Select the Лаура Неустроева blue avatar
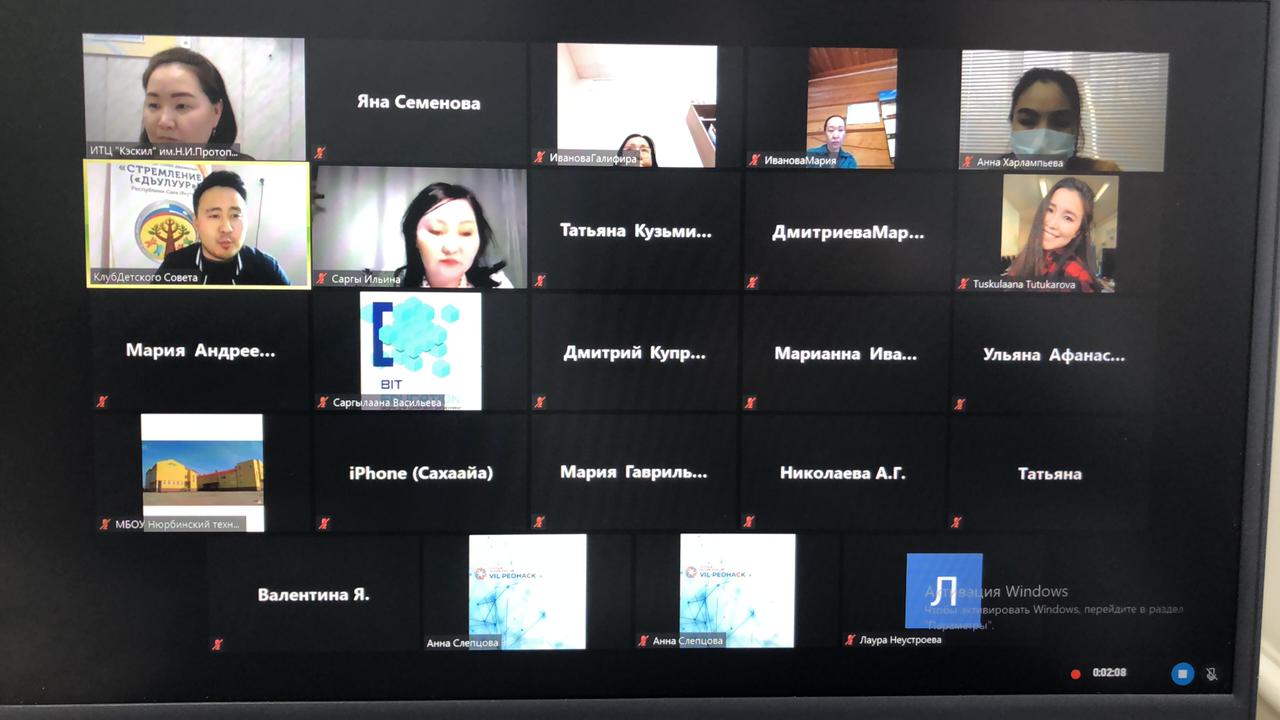Screen dimensions: 1280x720 coord(943,590)
